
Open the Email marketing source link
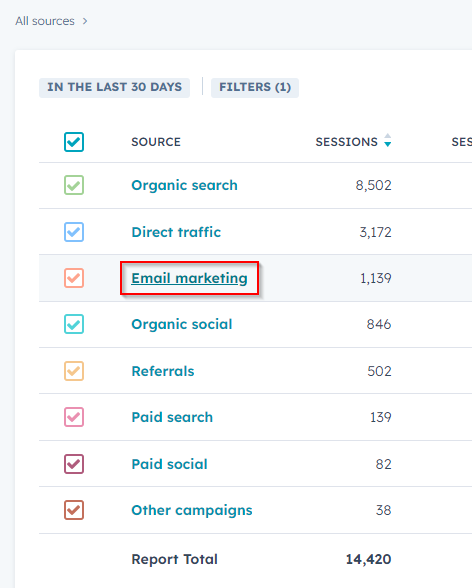[x=189, y=278]
